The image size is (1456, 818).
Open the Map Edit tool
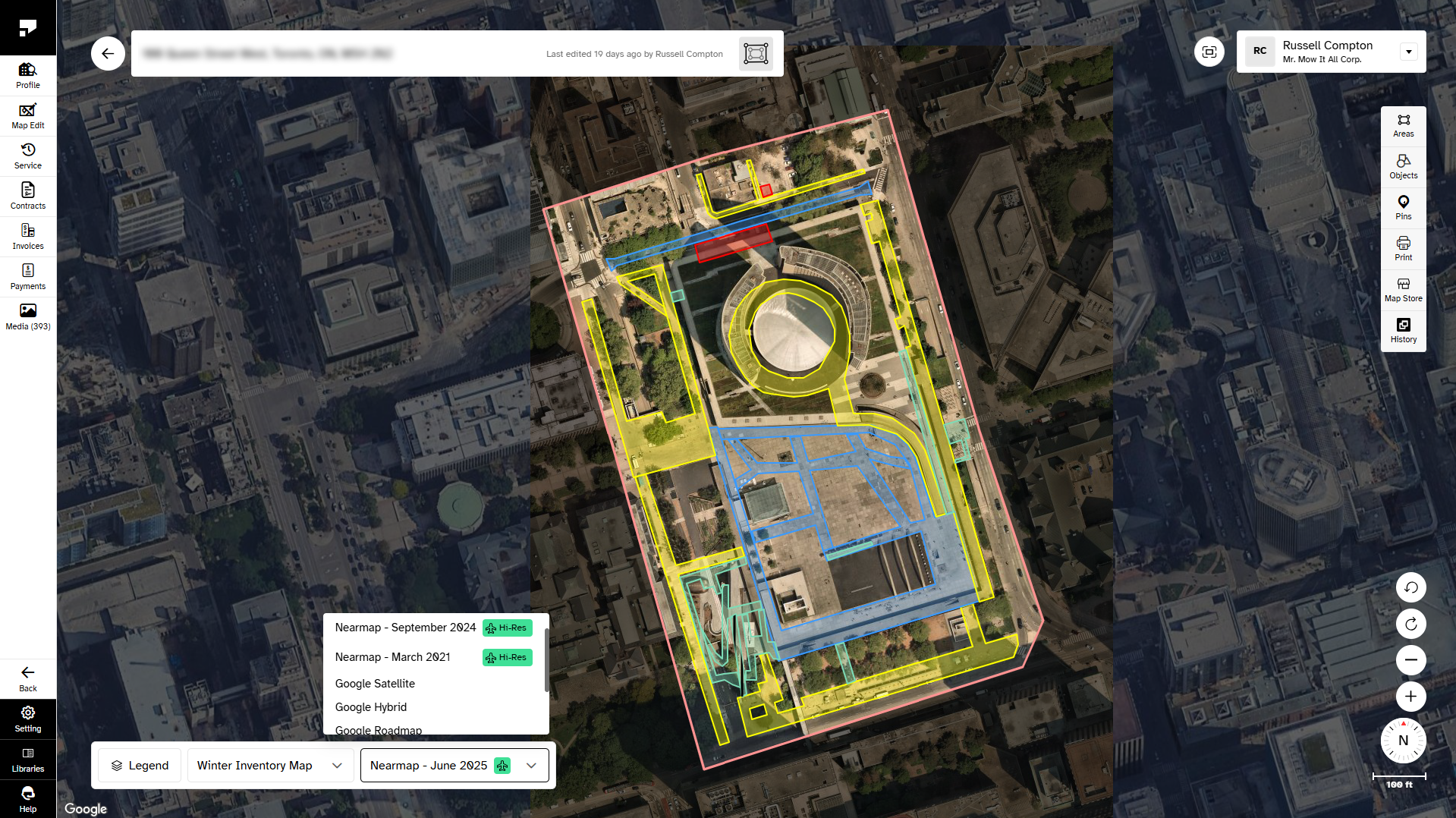[x=28, y=116]
